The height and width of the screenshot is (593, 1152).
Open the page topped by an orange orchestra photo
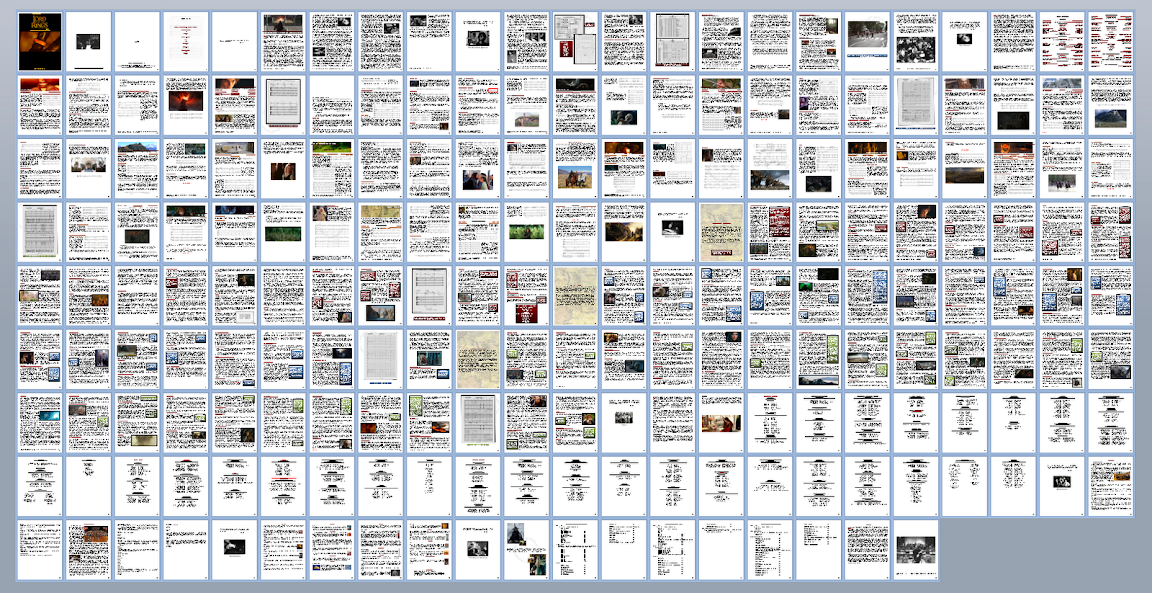(x=88, y=550)
